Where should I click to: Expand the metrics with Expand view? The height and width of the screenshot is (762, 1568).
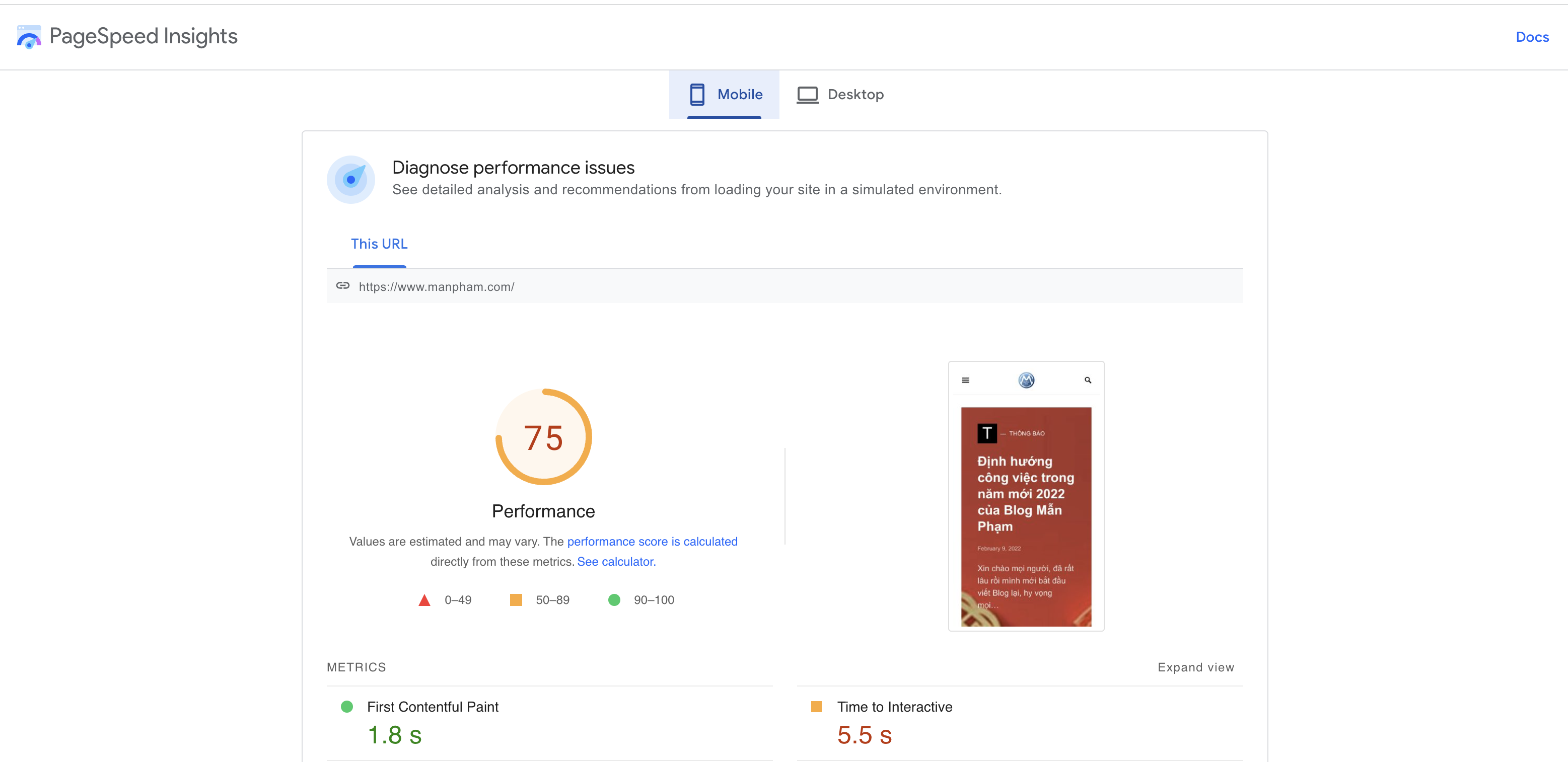click(x=1195, y=668)
